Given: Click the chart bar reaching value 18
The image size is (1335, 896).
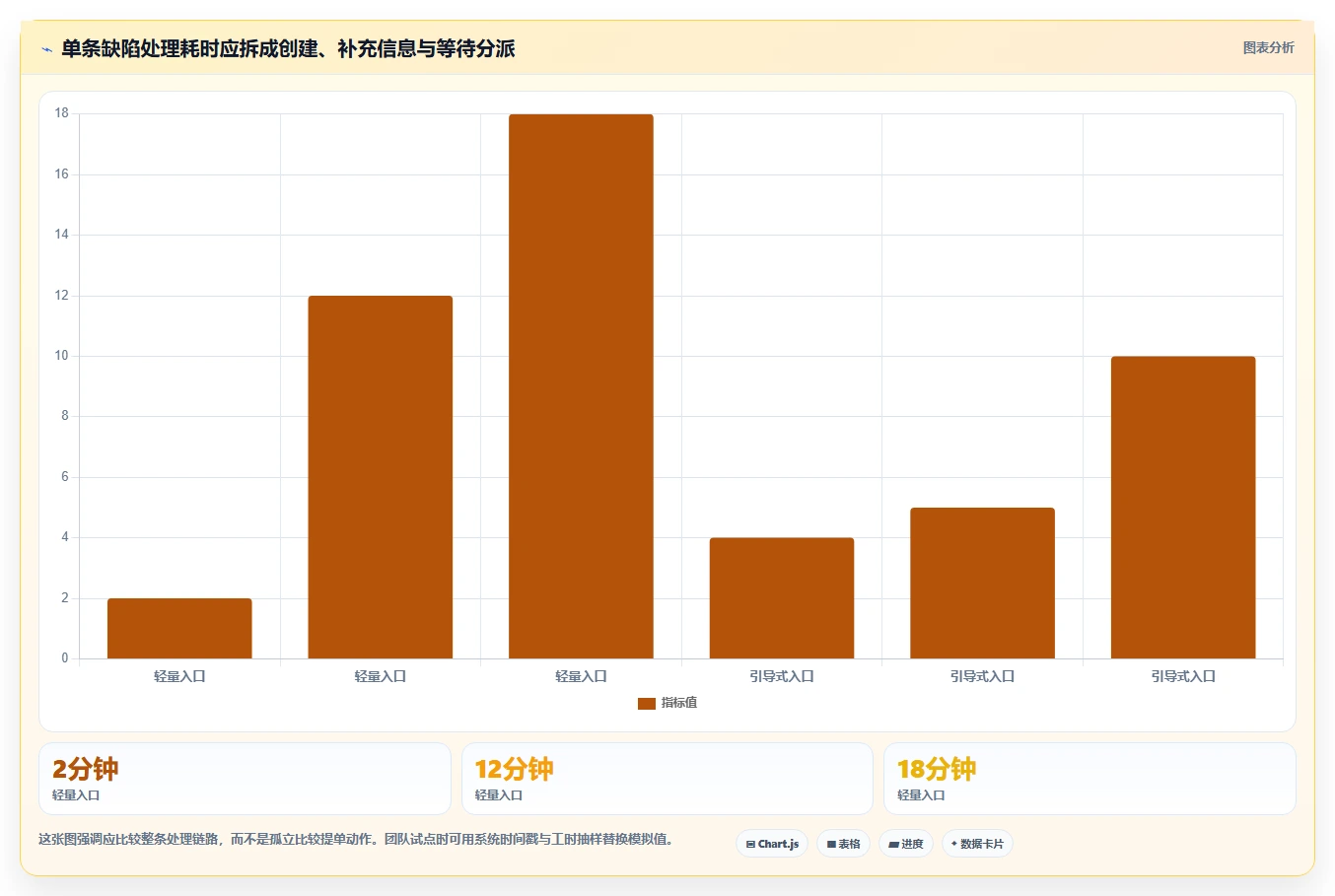Looking at the screenshot, I should pos(581,386).
